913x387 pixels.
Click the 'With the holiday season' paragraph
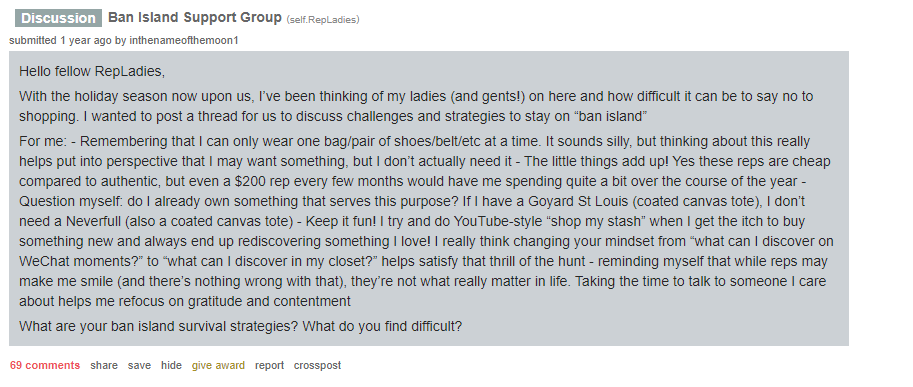click(416, 106)
